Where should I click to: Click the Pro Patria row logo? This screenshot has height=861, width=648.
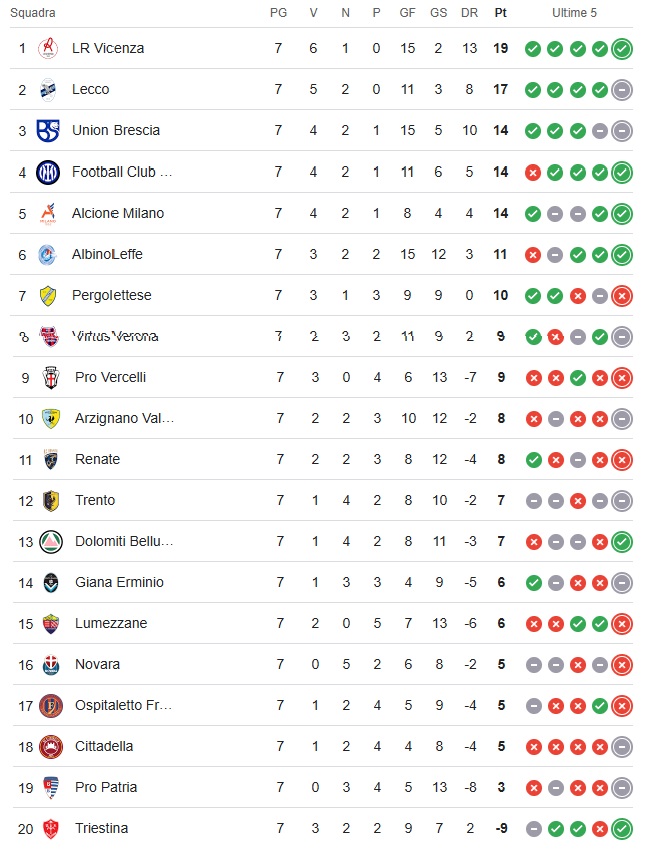51,788
